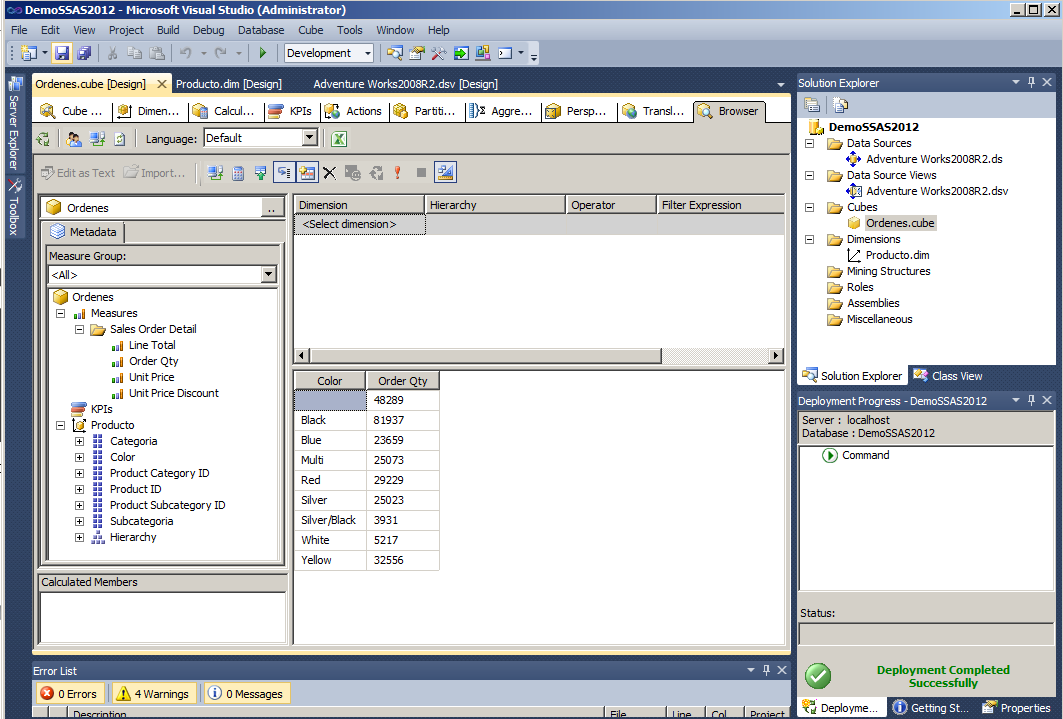Image resolution: width=1063 pixels, height=719 pixels.
Task: Select Producto.dim in Solution Explorer
Action: [x=897, y=255]
